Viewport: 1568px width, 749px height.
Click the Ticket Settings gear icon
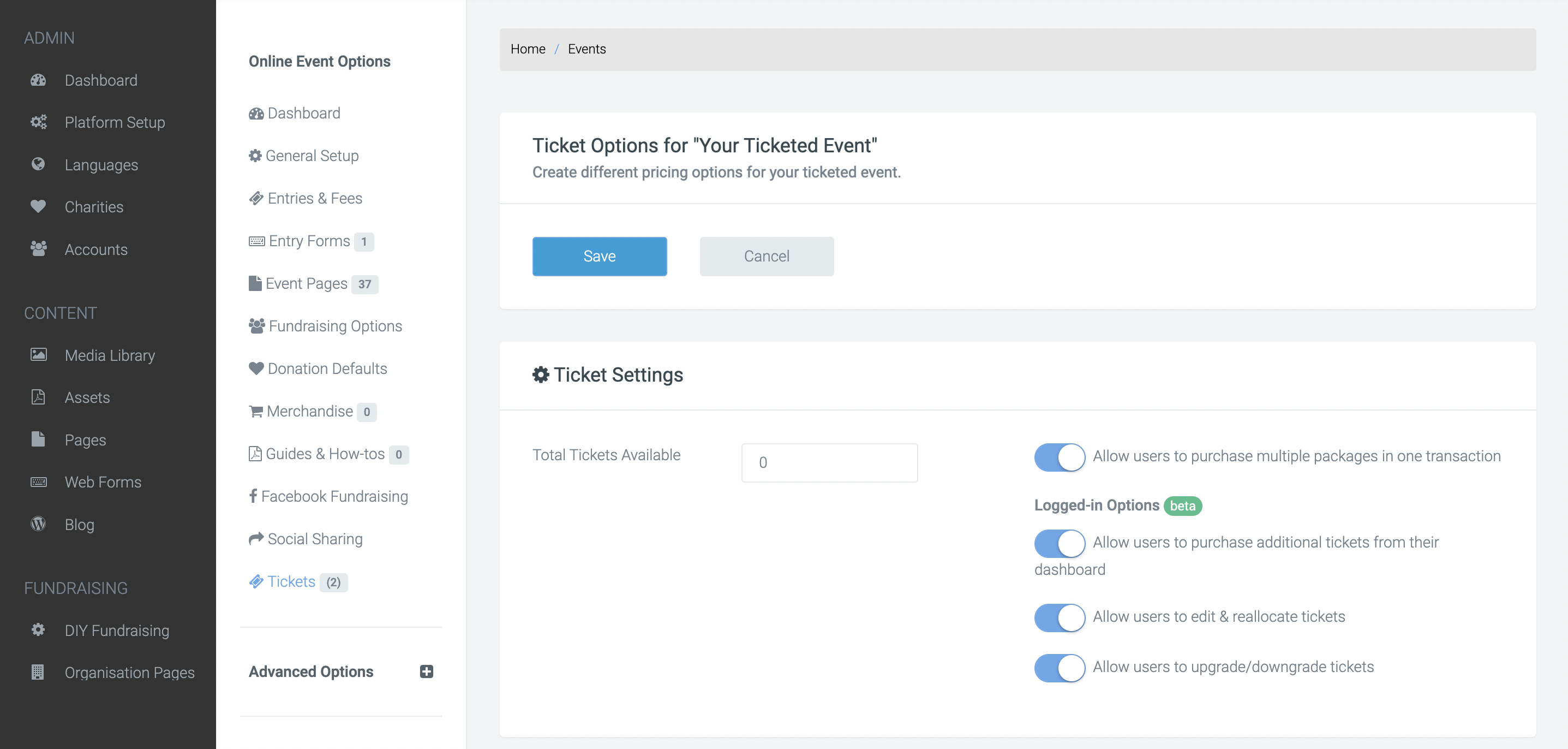[541, 374]
